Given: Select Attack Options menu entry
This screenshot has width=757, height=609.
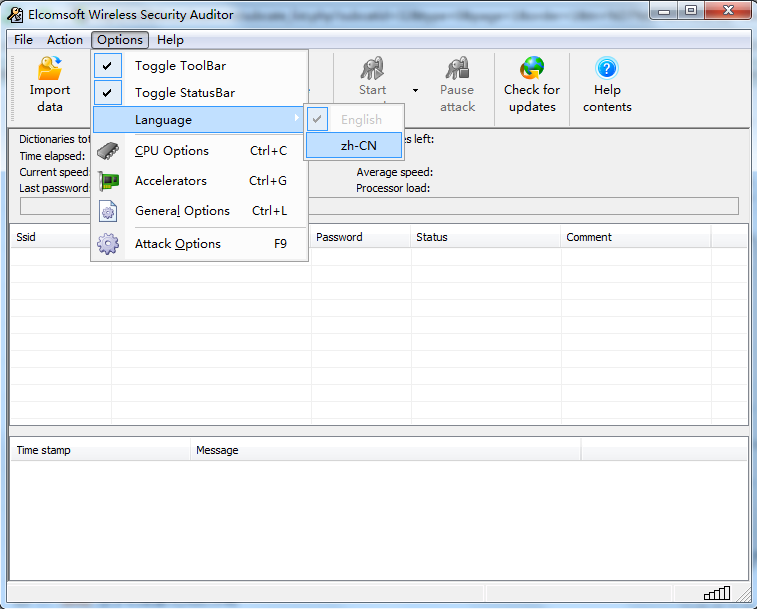Looking at the screenshot, I should click(199, 244).
